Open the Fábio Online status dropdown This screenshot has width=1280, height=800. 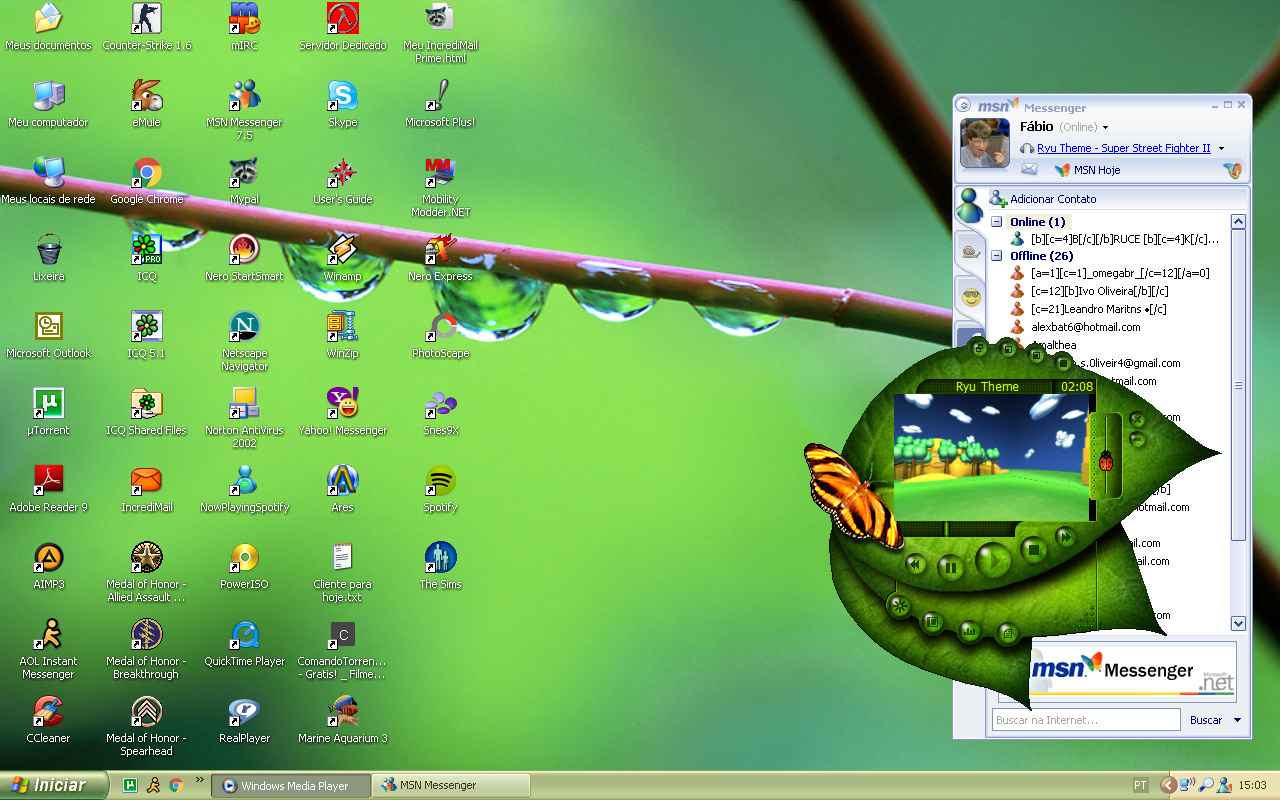coord(1105,128)
